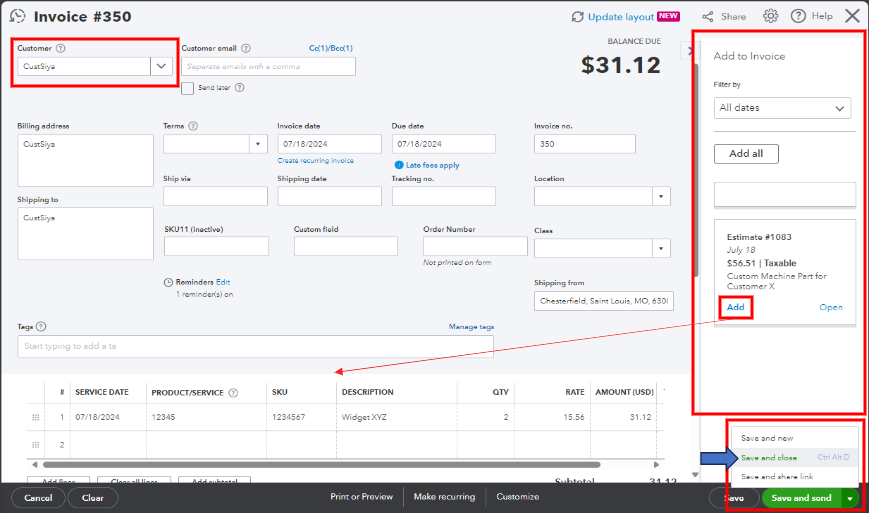Screen dimensions: 869x513
Task: Click the "15.56" rate cell
Action: click(x=552, y=417)
